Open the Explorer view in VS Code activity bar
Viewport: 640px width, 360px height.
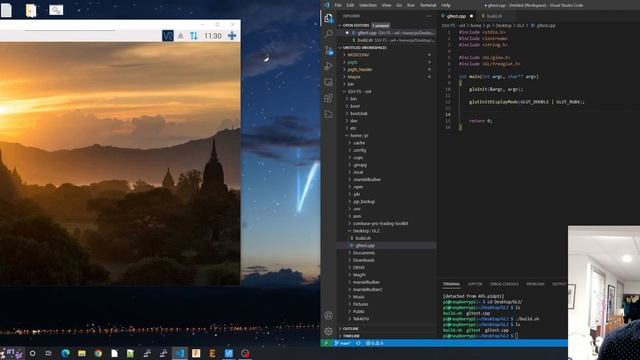pos(329,18)
